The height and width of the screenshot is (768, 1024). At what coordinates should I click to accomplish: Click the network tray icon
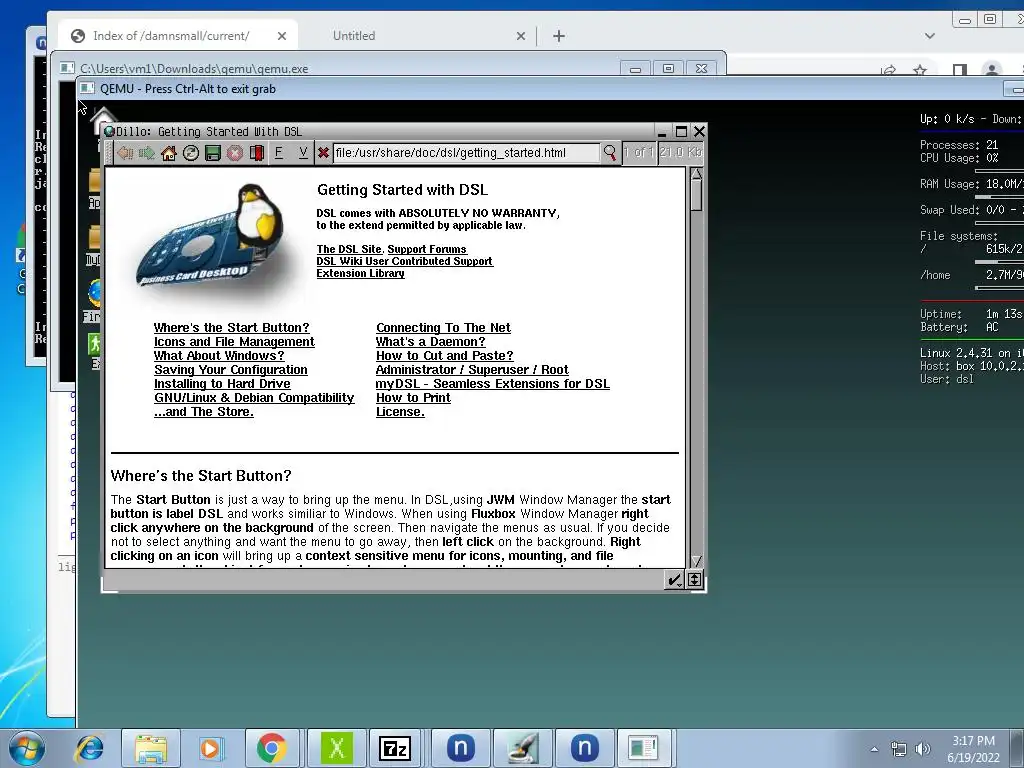pyautogui.click(x=899, y=749)
